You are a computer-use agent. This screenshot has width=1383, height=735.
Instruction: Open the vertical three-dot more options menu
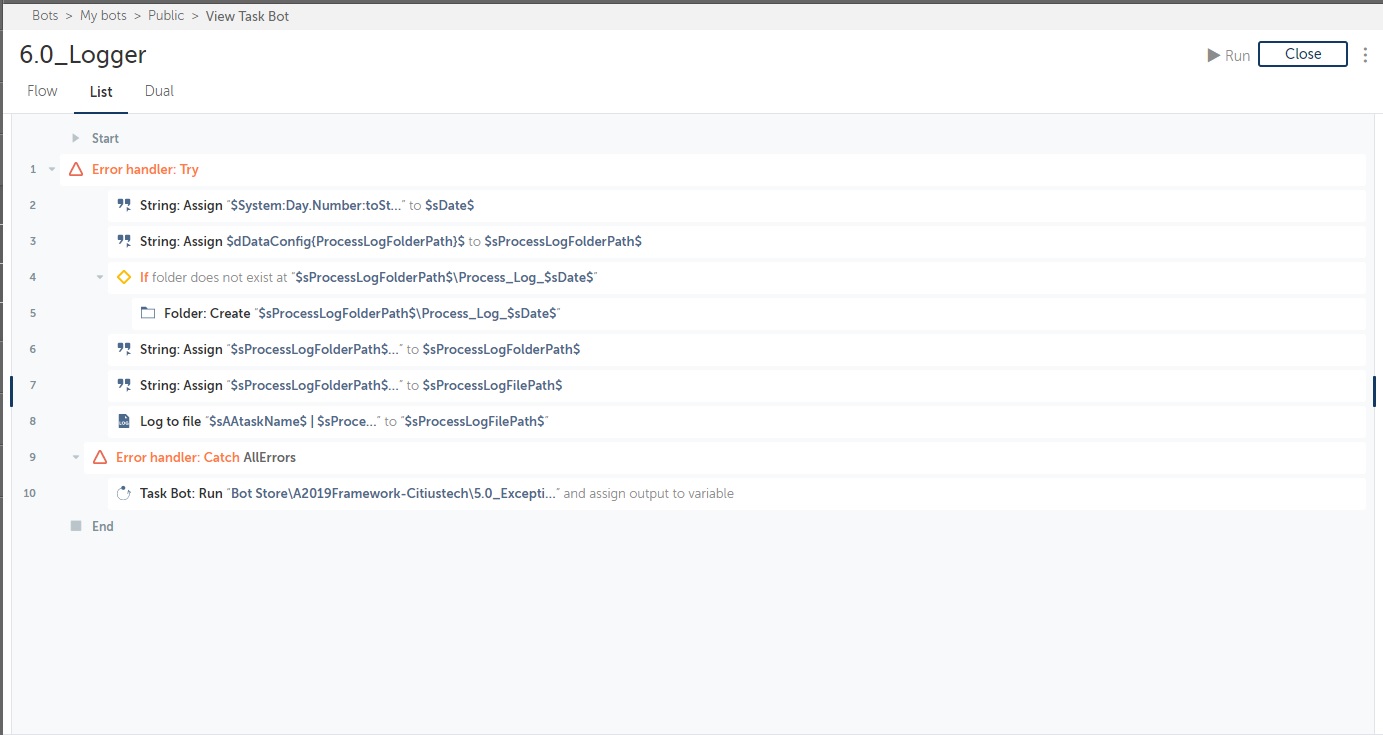[1365, 55]
